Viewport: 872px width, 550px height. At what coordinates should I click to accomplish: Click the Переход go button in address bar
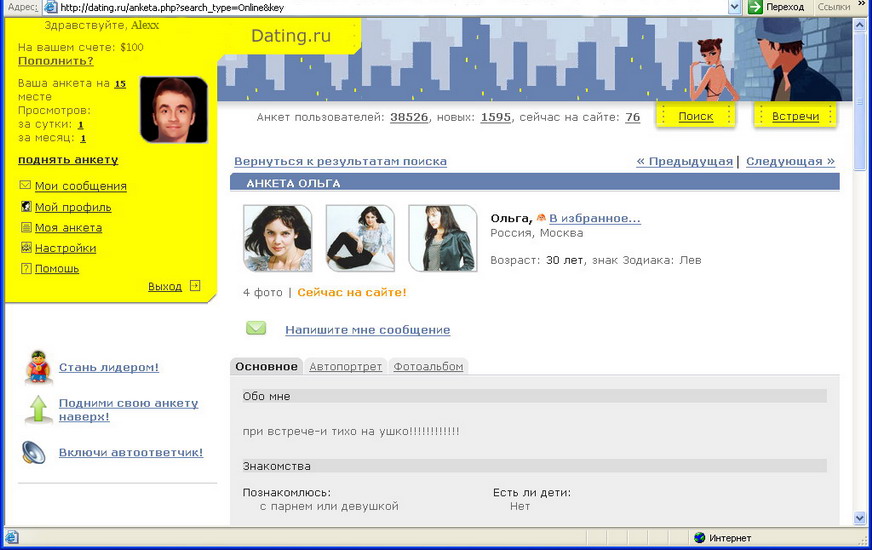click(x=776, y=7)
